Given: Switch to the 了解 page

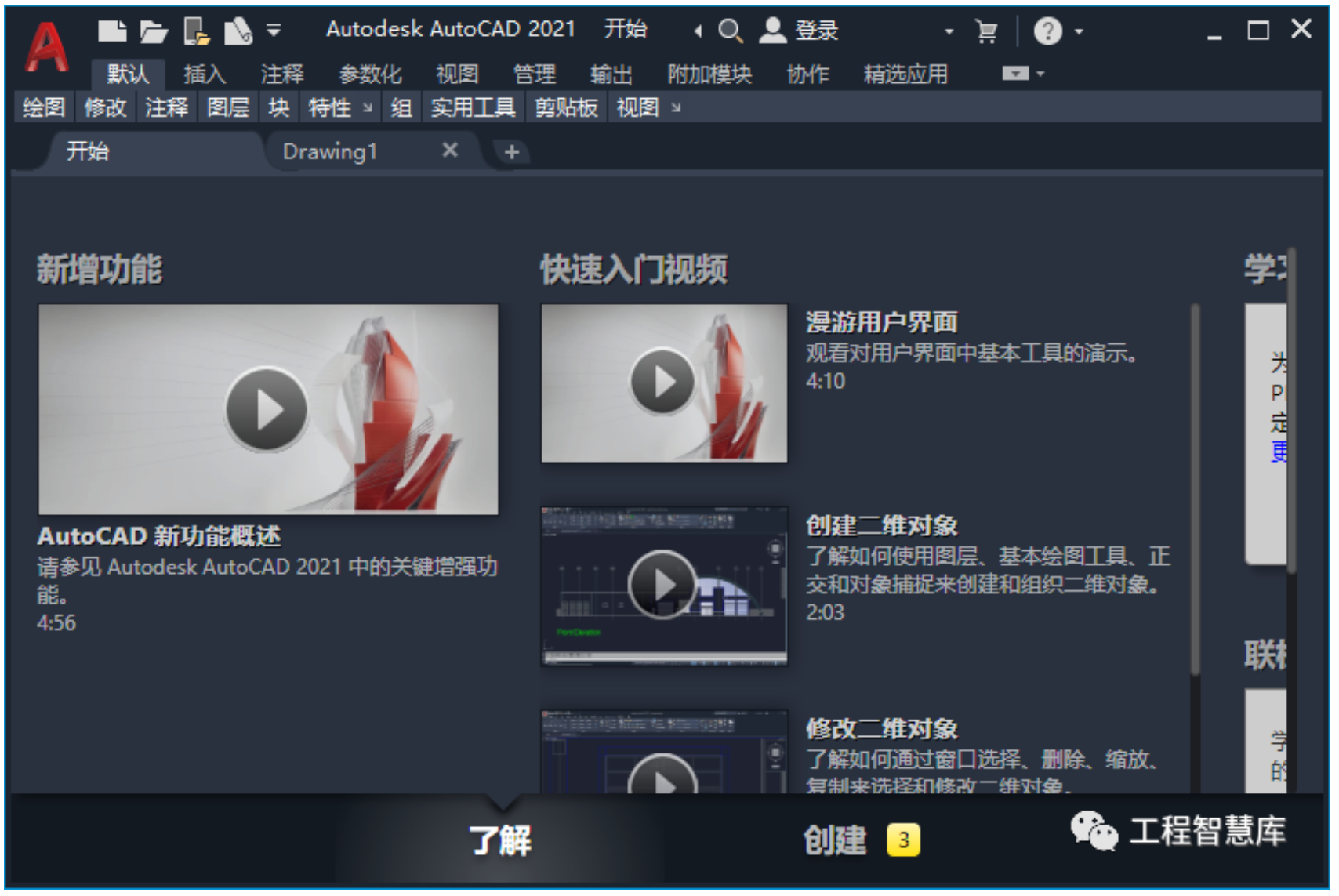Looking at the screenshot, I should (x=499, y=840).
